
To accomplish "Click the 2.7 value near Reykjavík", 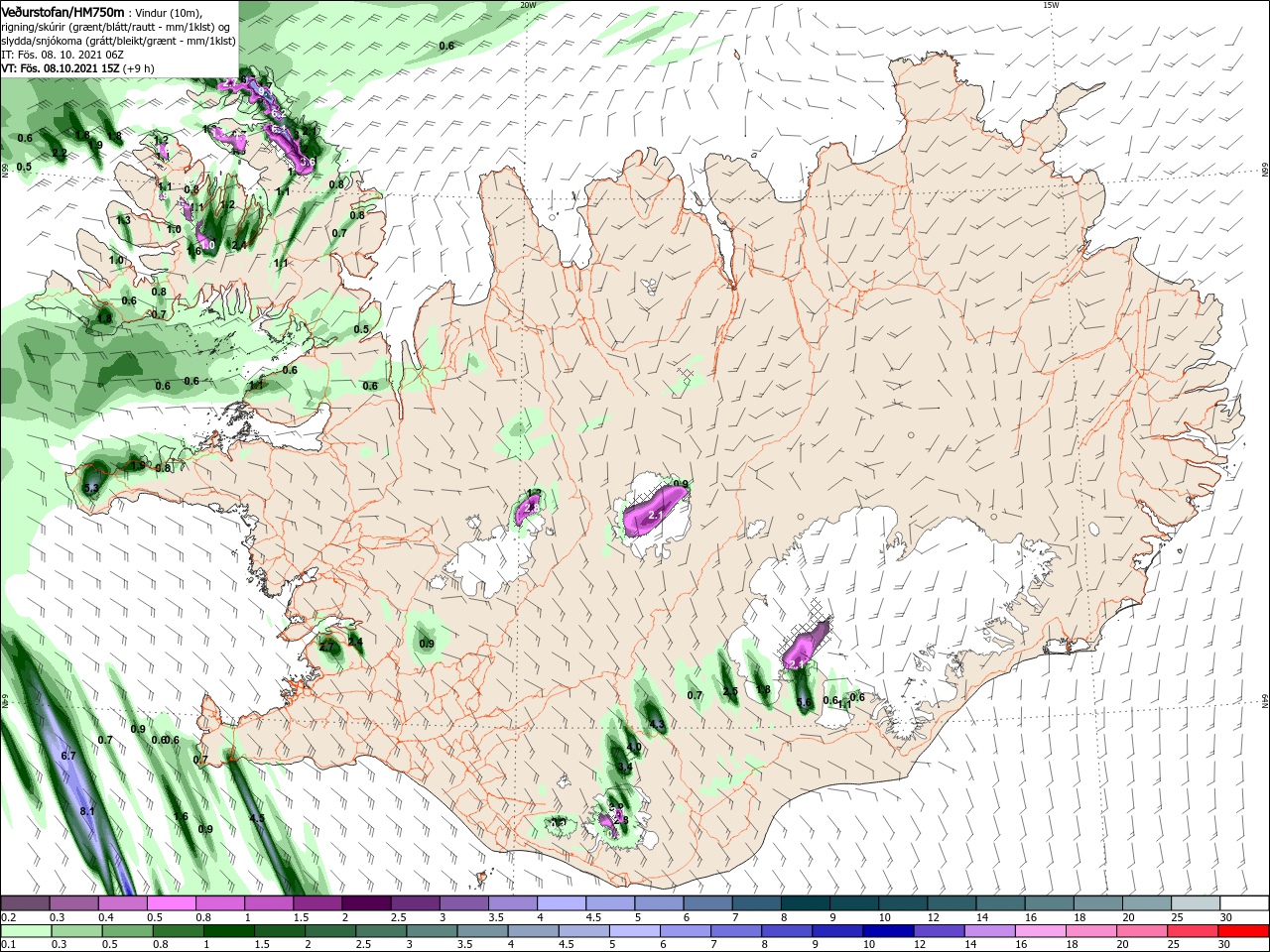I will click(x=327, y=647).
